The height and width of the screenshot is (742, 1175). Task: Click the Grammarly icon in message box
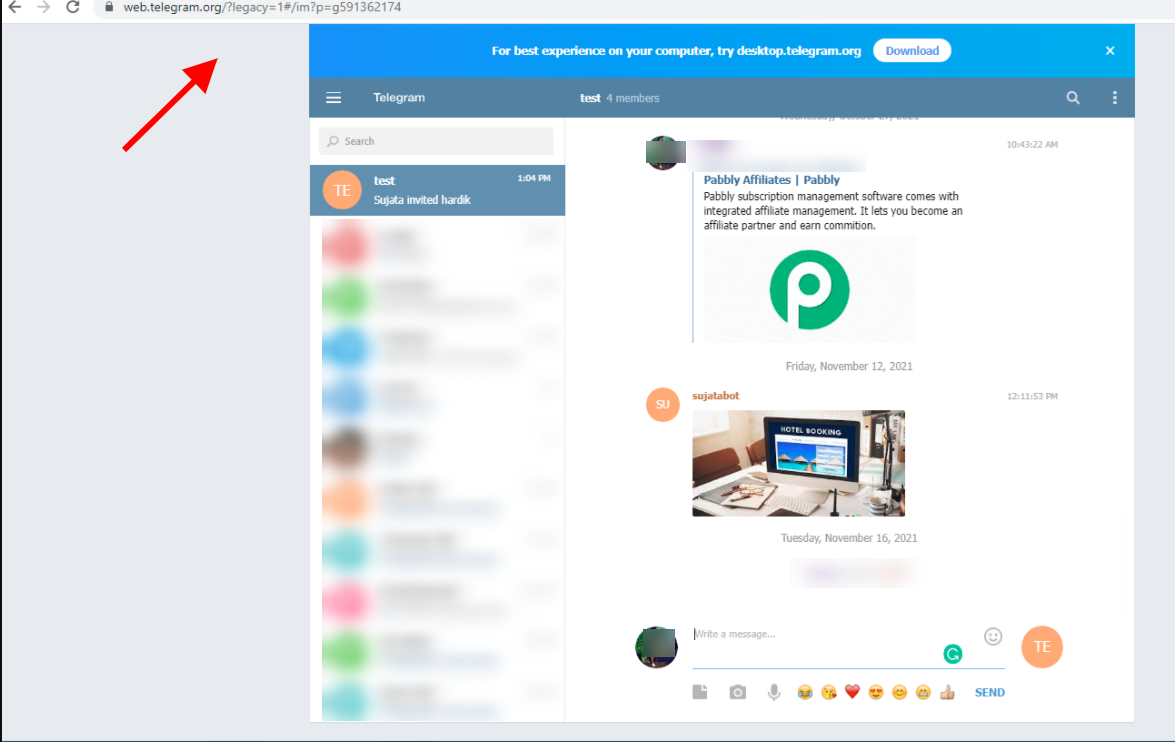(x=952, y=654)
